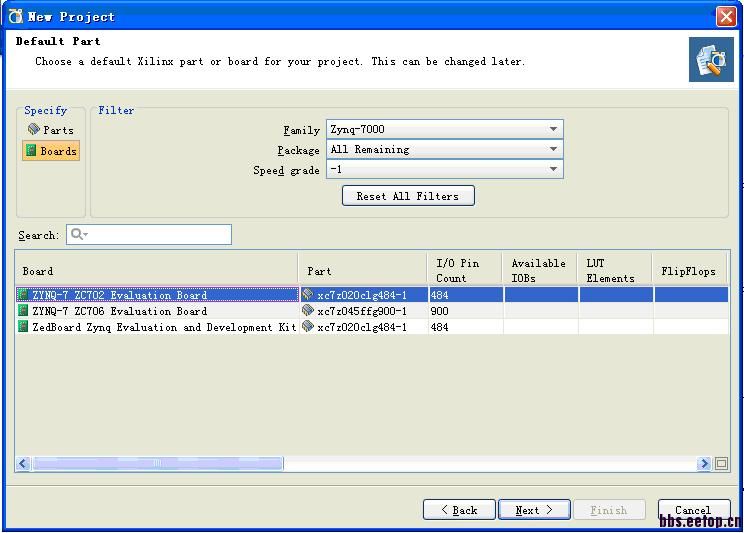The image size is (744, 533).
Task: Click chip icon in ZC702 row's Part cell
Action: [x=307, y=294]
